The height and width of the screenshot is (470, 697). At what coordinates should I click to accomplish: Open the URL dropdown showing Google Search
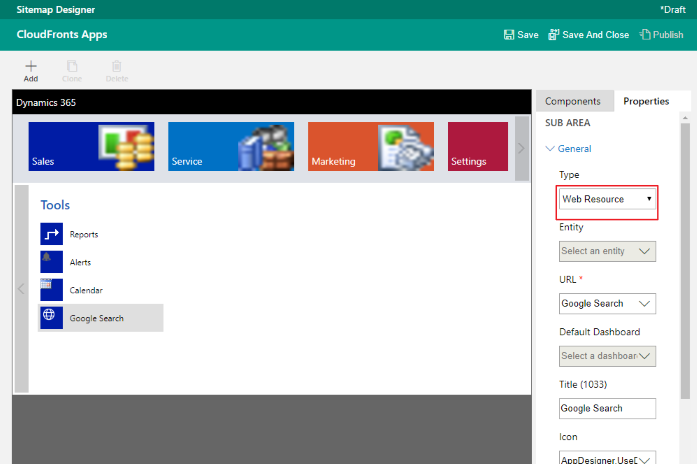click(607, 304)
